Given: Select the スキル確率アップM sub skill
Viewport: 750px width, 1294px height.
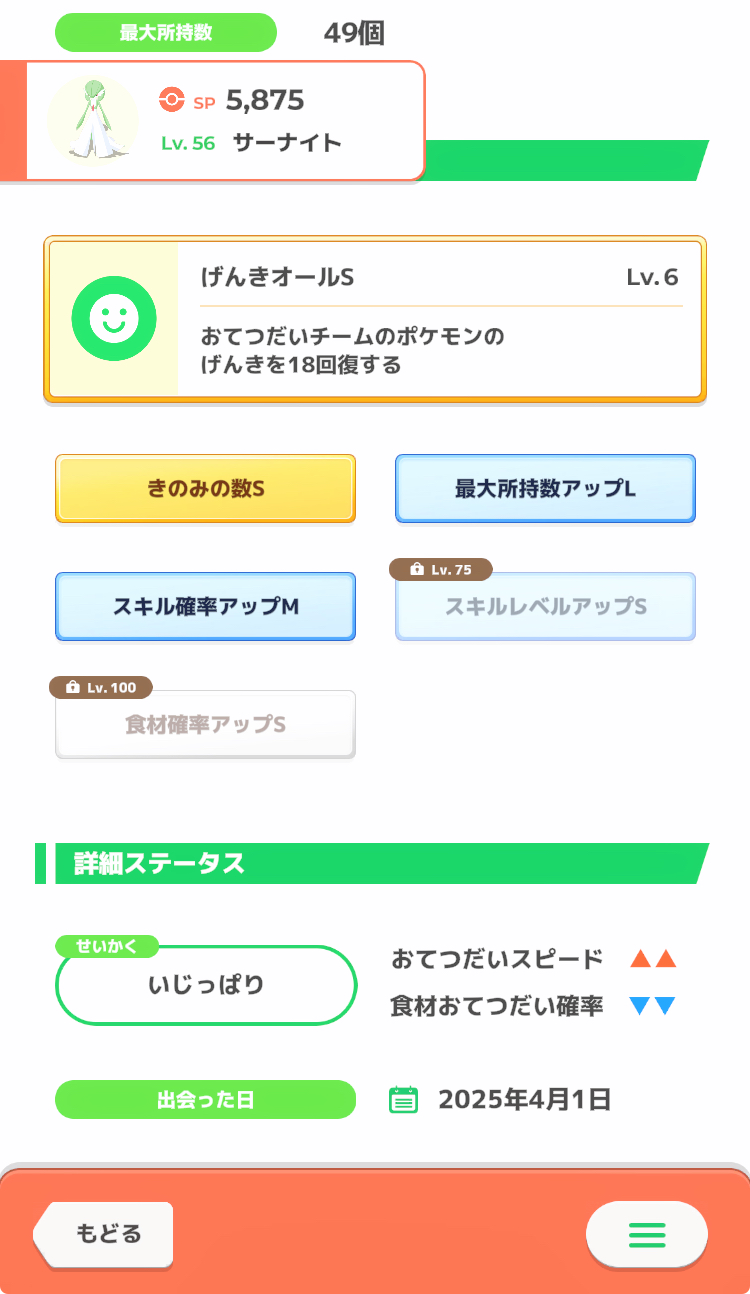Looking at the screenshot, I should (205, 606).
